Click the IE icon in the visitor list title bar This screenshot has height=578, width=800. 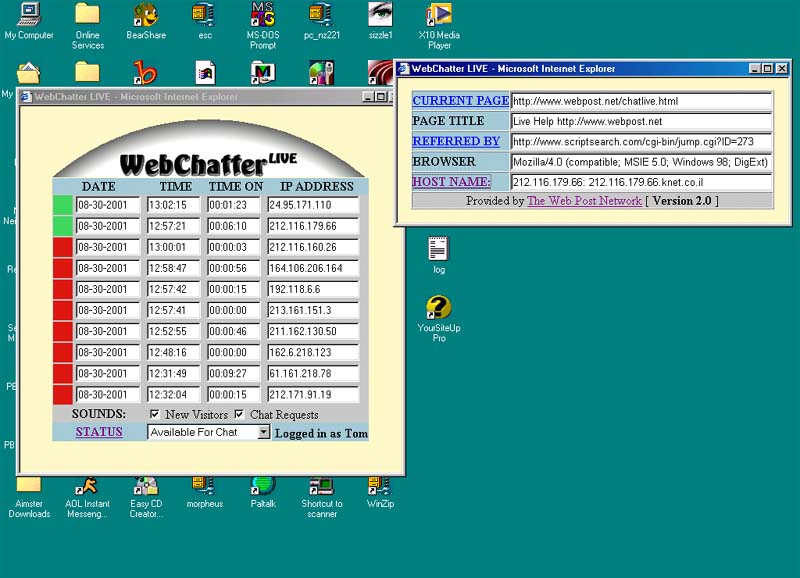(26, 96)
